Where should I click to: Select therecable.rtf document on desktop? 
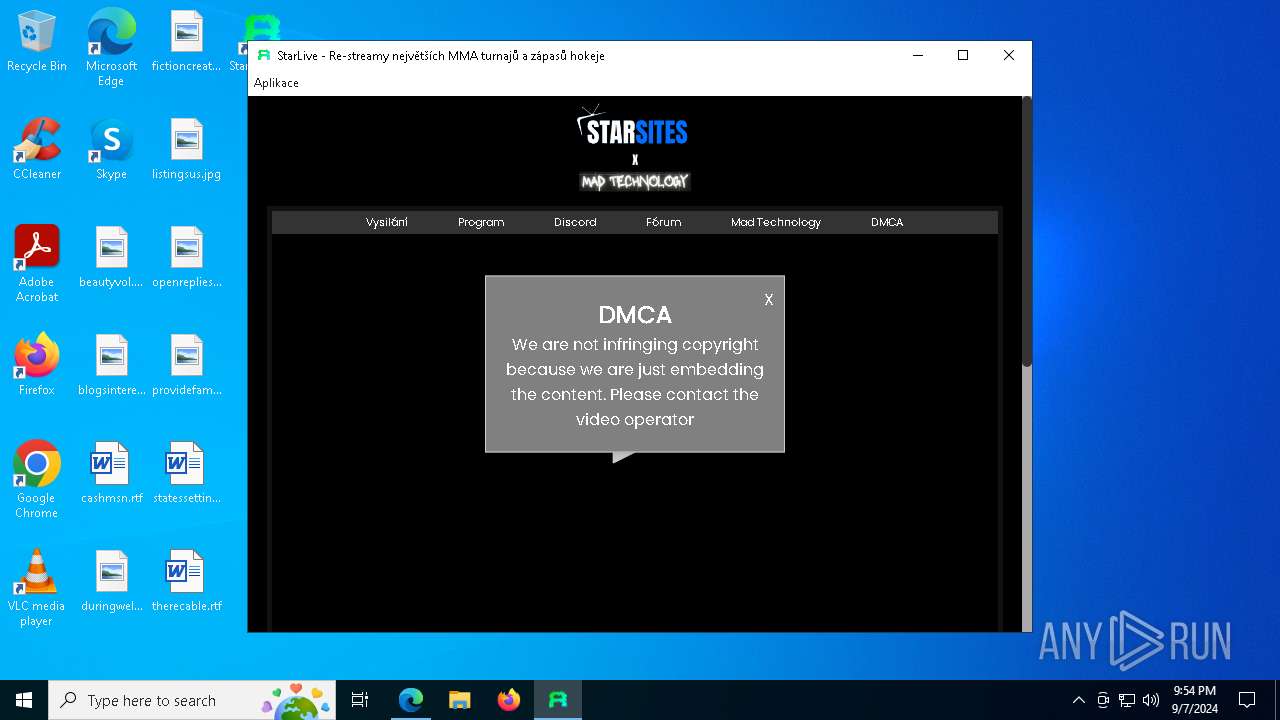[x=186, y=581]
